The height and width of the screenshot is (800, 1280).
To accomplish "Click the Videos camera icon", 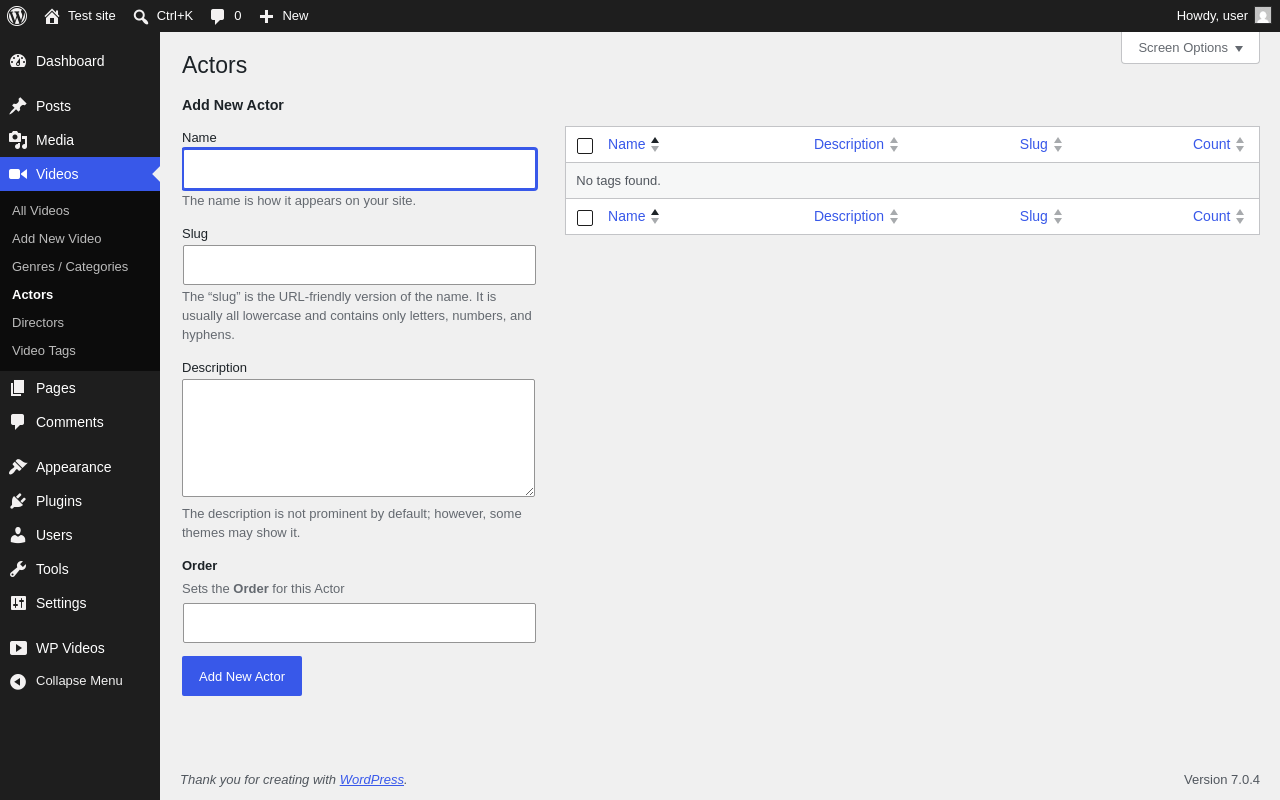I will click(x=18, y=174).
